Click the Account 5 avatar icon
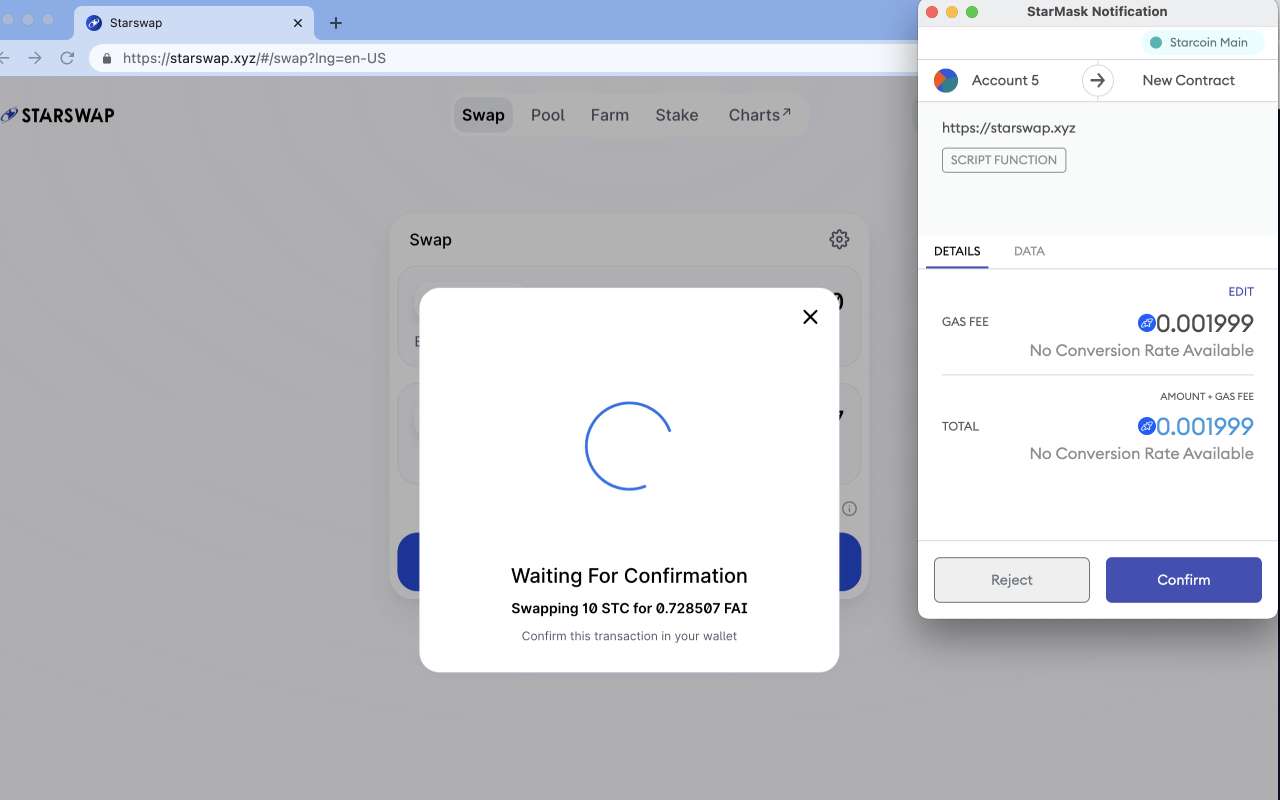Viewport: 1280px width, 800px height. tap(945, 80)
